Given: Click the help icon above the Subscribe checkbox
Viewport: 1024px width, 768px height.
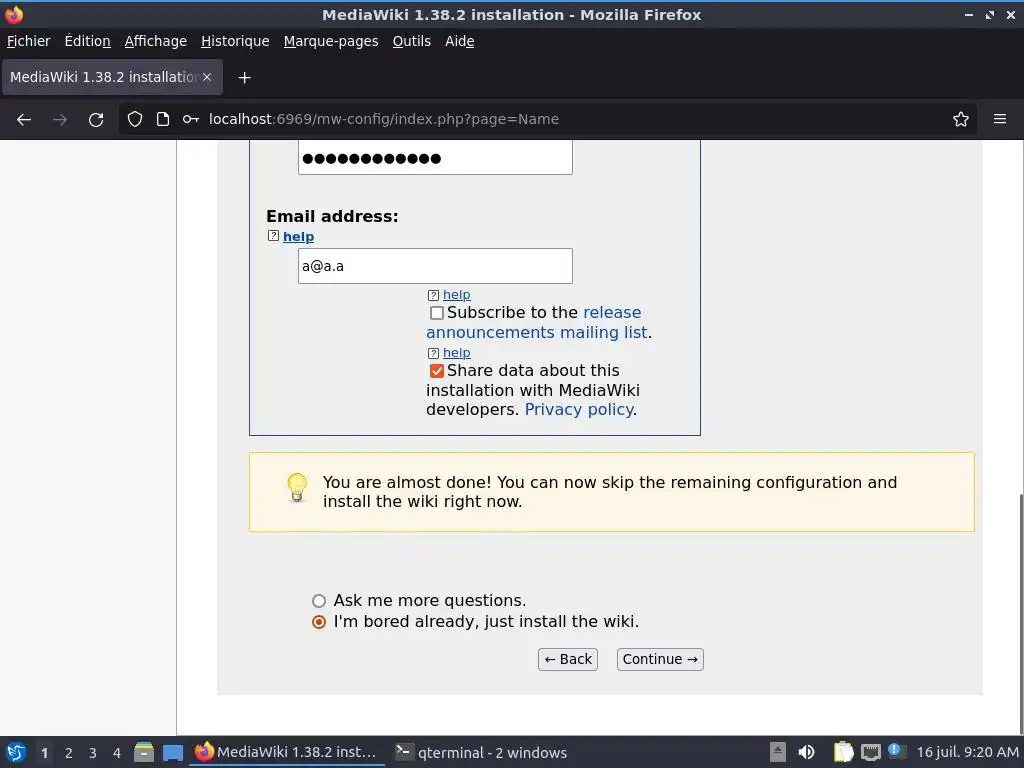Looking at the screenshot, I should click(433, 295).
